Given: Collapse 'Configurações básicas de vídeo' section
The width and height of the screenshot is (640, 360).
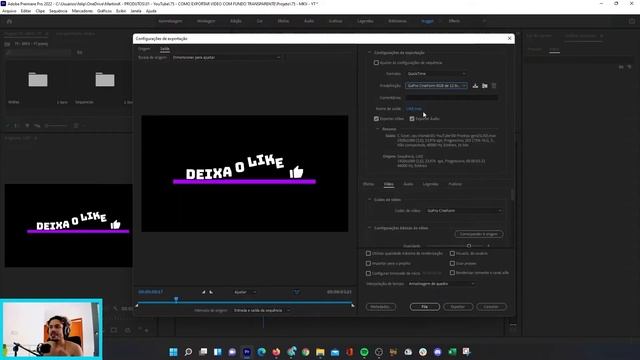Looking at the screenshot, I should tap(369, 228).
